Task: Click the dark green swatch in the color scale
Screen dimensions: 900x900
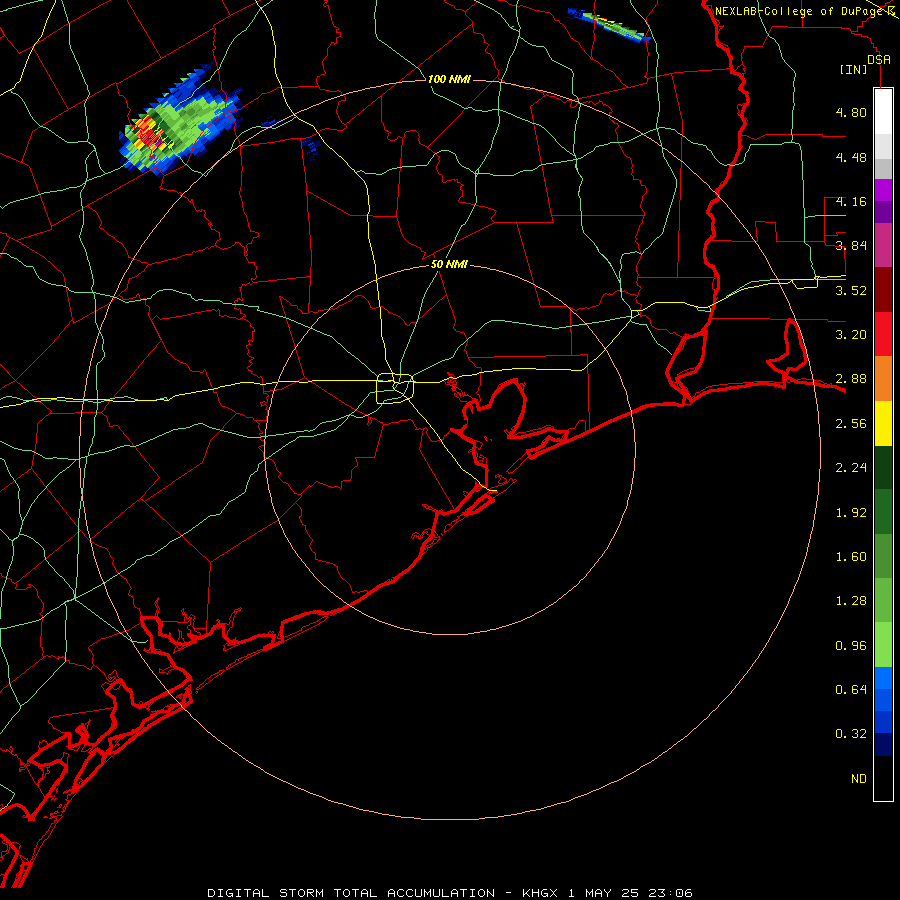Action: [x=883, y=467]
